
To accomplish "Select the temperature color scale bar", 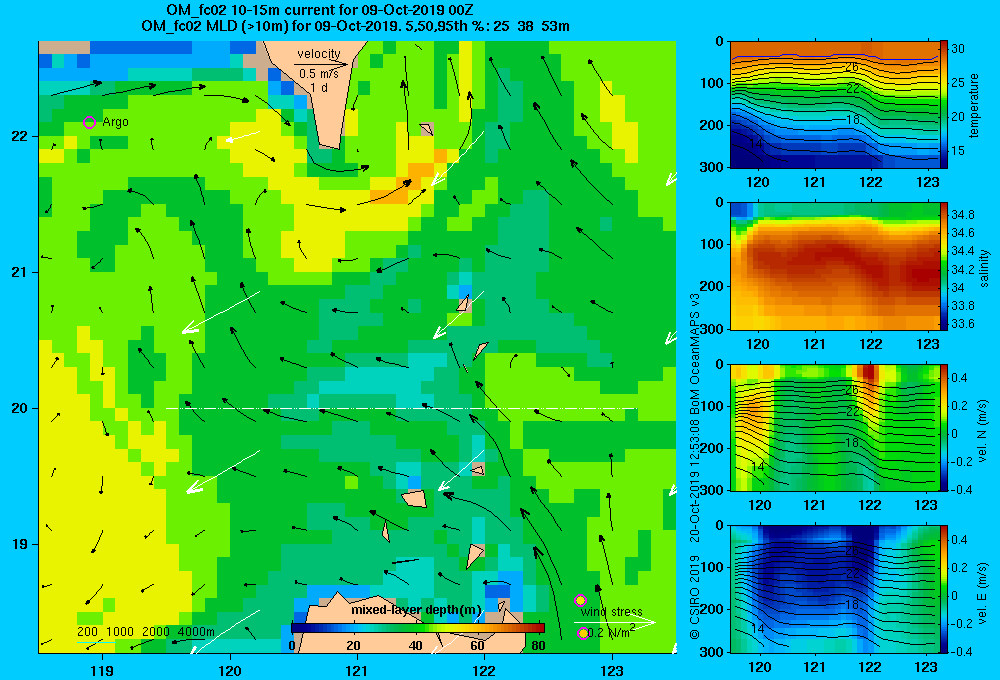I will (943, 104).
